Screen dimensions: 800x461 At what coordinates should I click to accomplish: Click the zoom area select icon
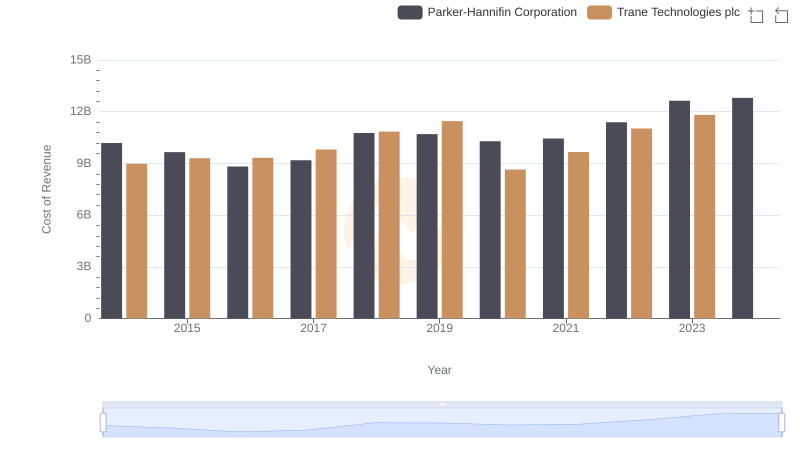(756, 15)
